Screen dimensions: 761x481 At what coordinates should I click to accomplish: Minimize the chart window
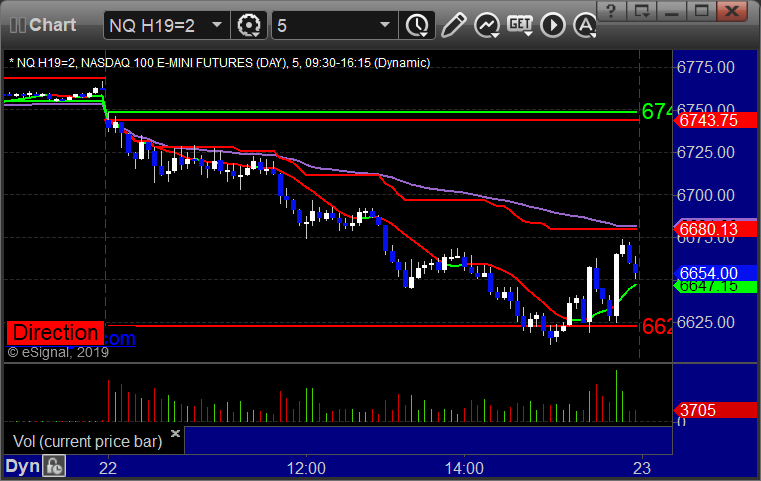click(x=671, y=11)
